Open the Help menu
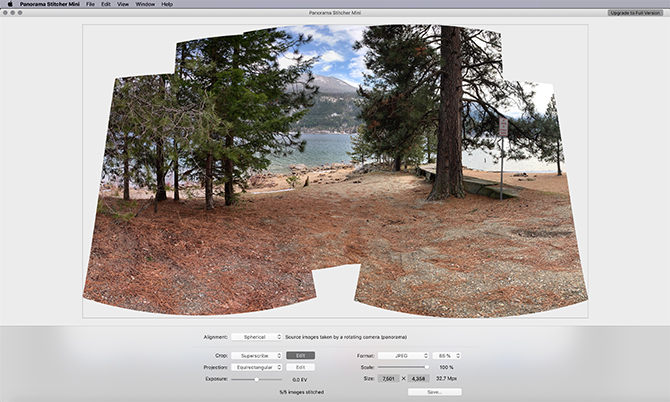 (x=167, y=4)
